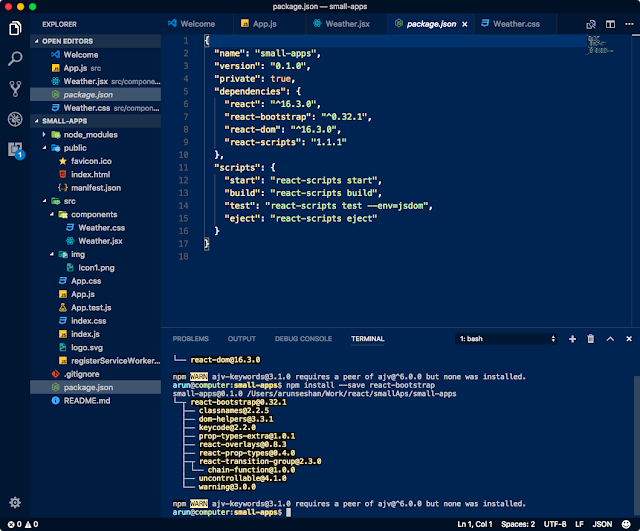
Task: Kill terminal using the trash icon
Action: (x=591, y=339)
